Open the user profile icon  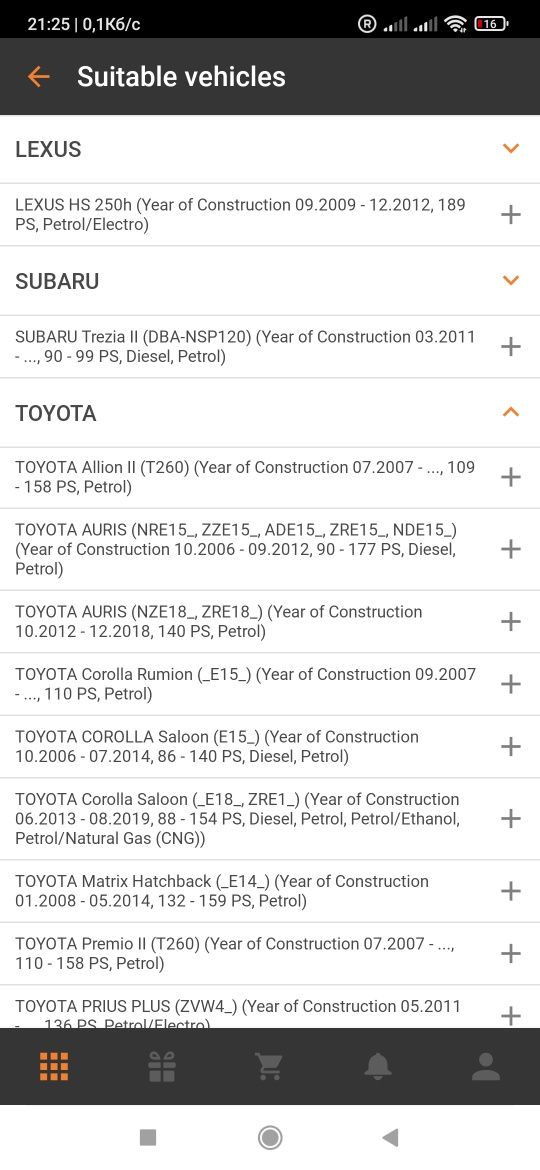486,1066
